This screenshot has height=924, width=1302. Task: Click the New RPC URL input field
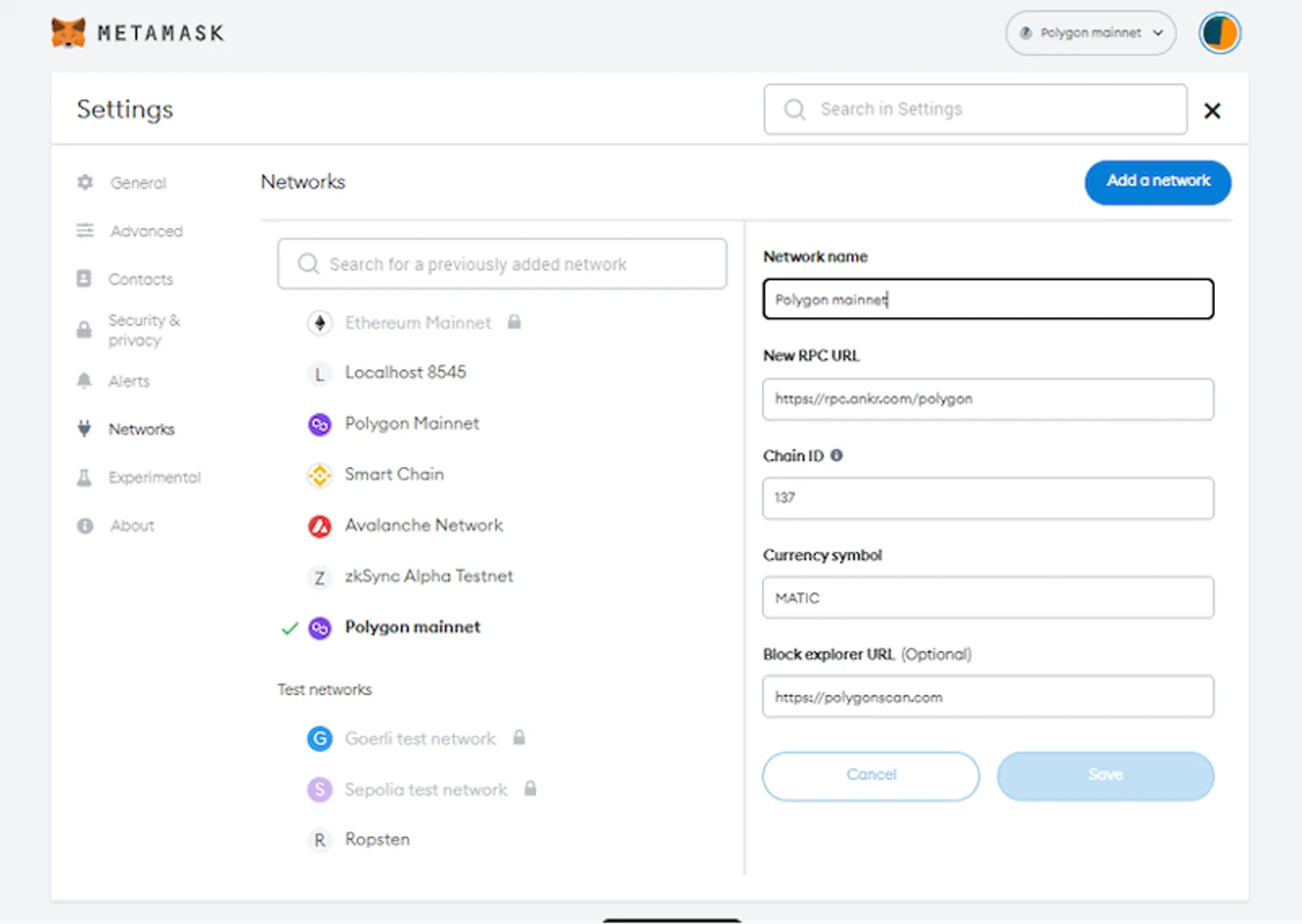(x=988, y=399)
